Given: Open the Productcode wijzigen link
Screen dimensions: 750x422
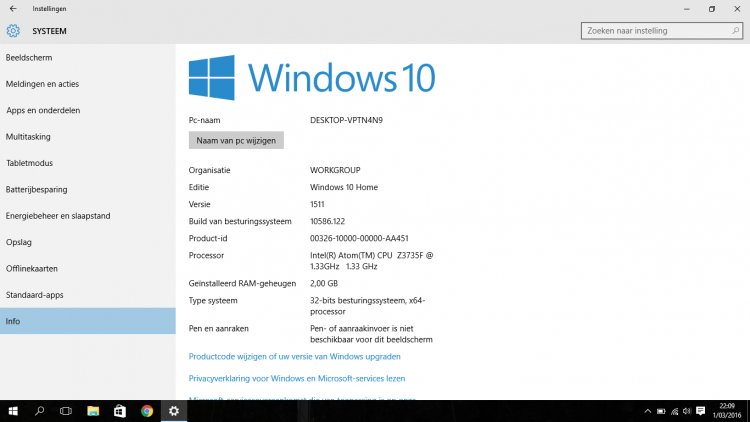Looking at the screenshot, I should (294, 356).
